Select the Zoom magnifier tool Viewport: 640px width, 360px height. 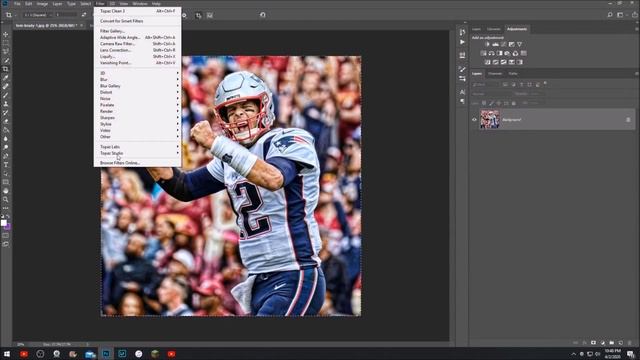pos(6,199)
